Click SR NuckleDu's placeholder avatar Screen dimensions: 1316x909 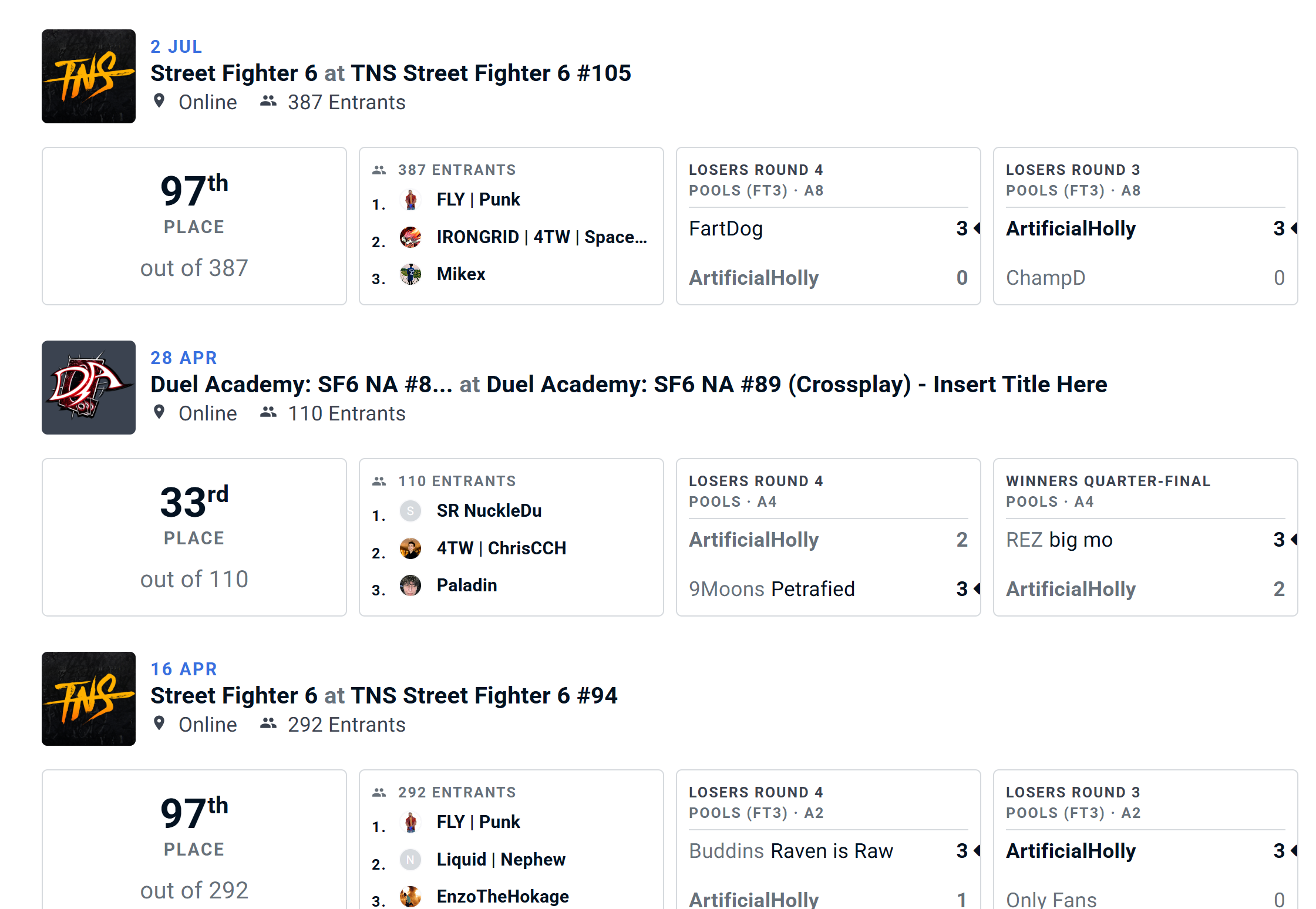[410, 511]
